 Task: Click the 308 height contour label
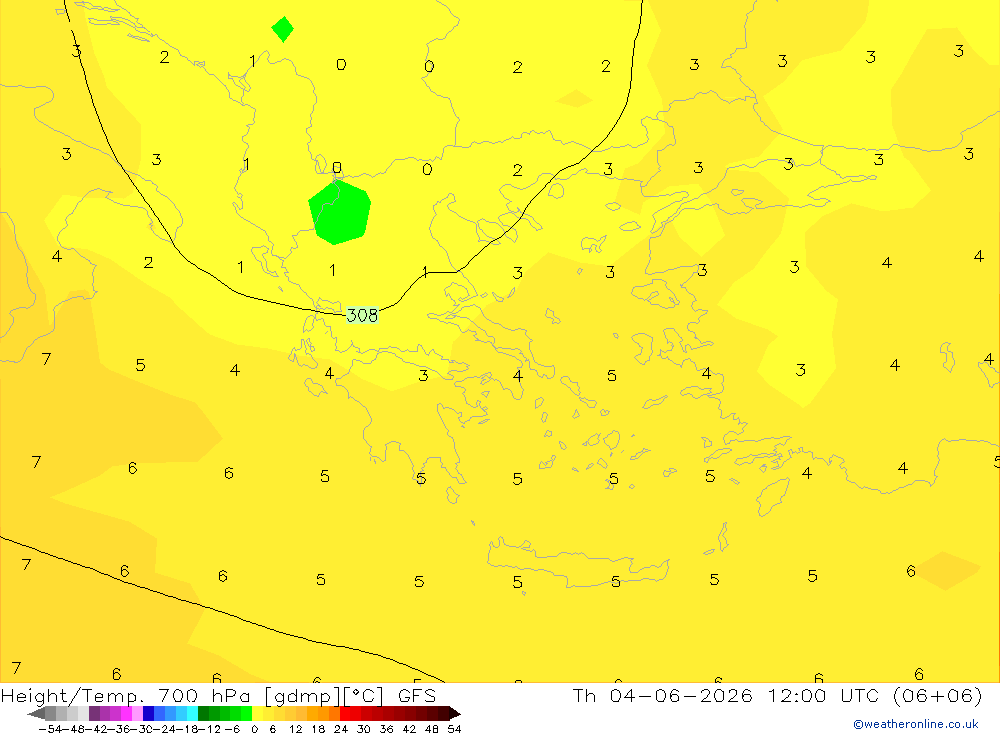[x=362, y=315]
